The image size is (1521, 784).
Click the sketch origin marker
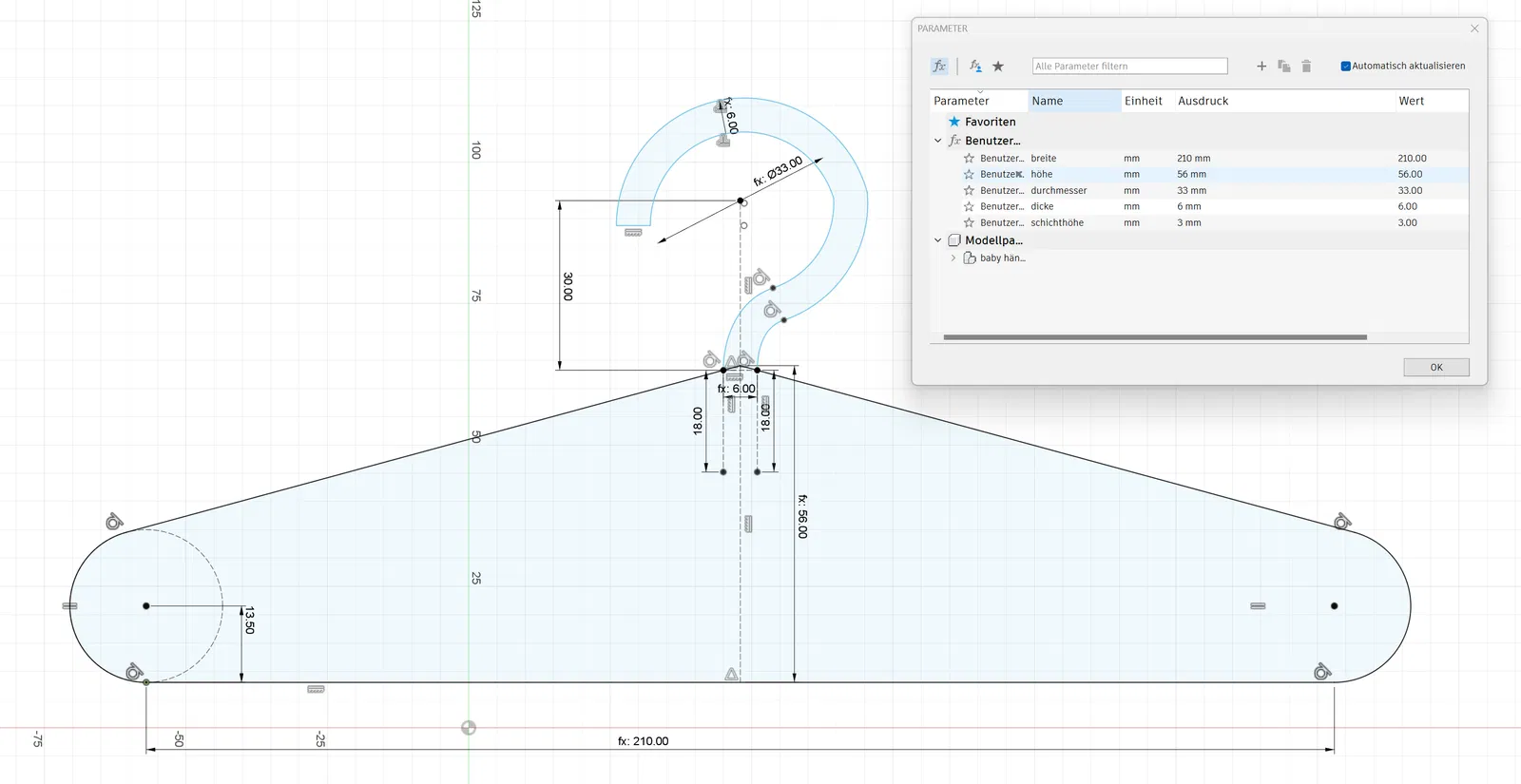469,728
